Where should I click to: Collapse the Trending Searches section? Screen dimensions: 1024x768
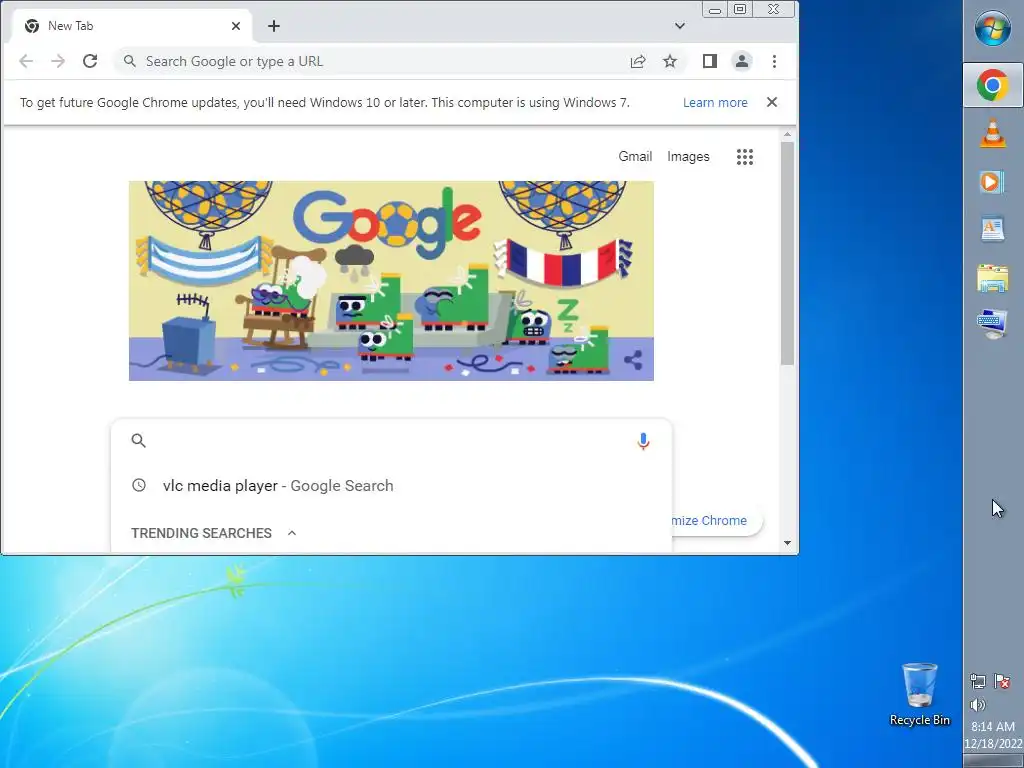click(292, 533)
